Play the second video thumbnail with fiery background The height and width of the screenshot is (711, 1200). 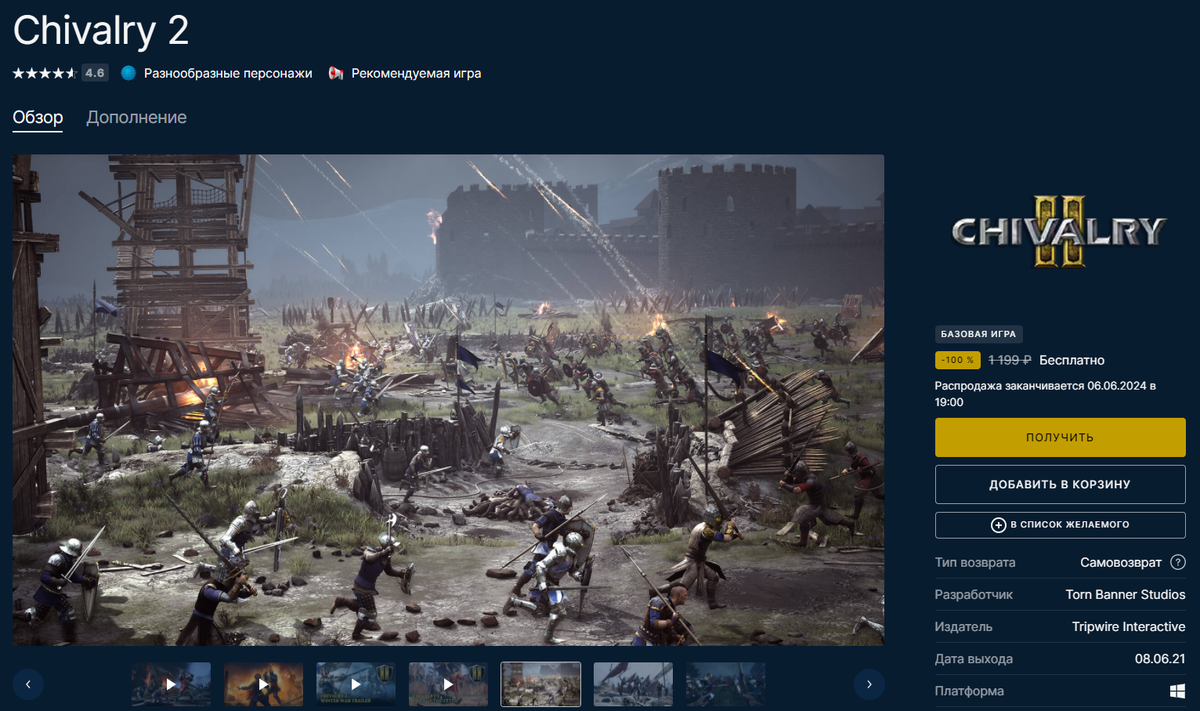point(264,685)
